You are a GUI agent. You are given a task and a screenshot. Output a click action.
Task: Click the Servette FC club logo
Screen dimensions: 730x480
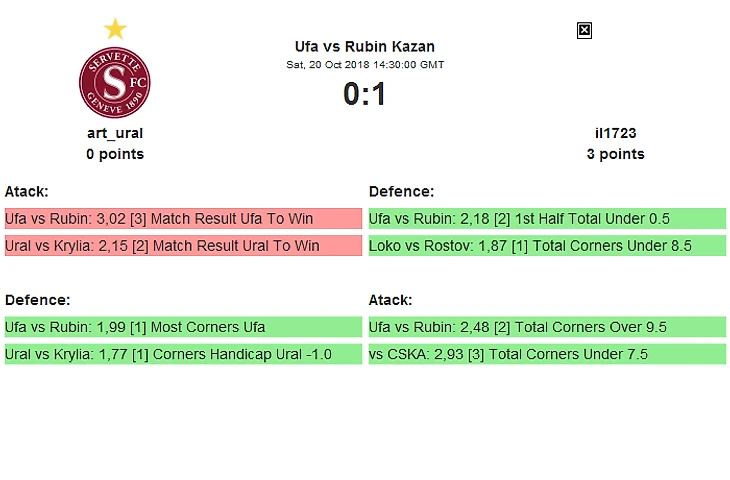pos(115,82)
